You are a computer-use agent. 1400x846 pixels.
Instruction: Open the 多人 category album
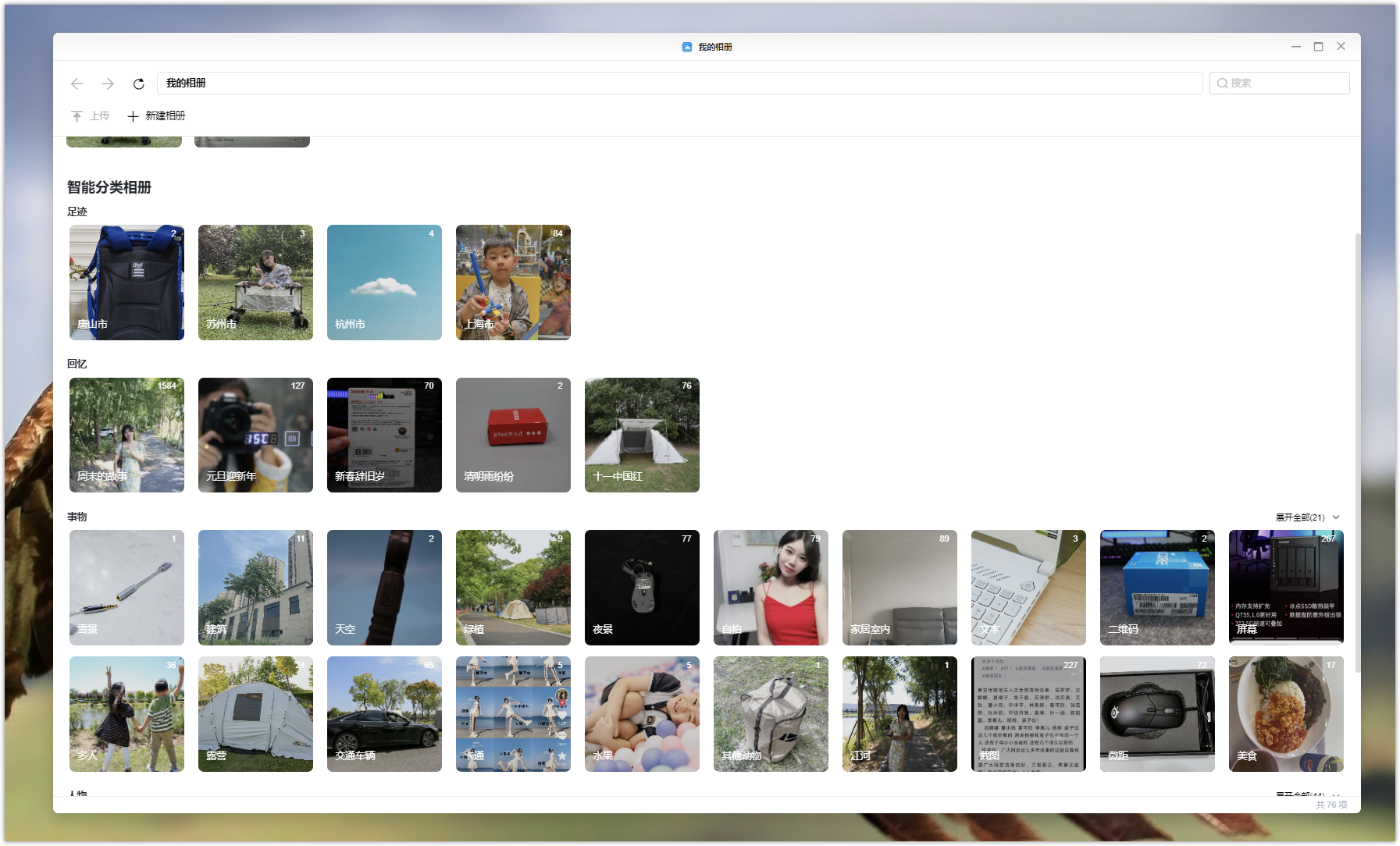(x=126, y=714)
